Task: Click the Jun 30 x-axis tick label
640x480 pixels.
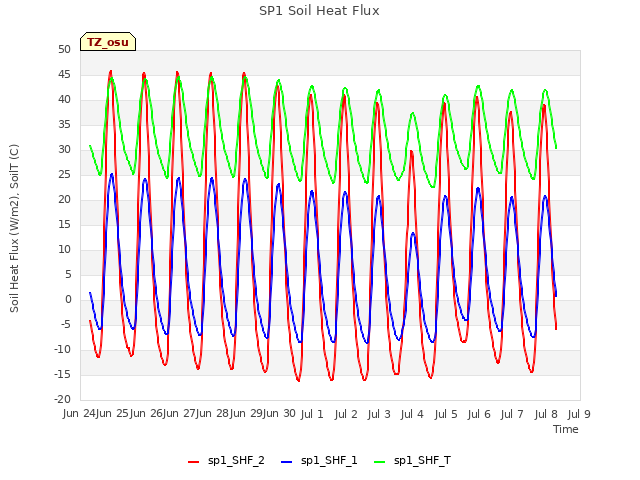Action: 279,413
